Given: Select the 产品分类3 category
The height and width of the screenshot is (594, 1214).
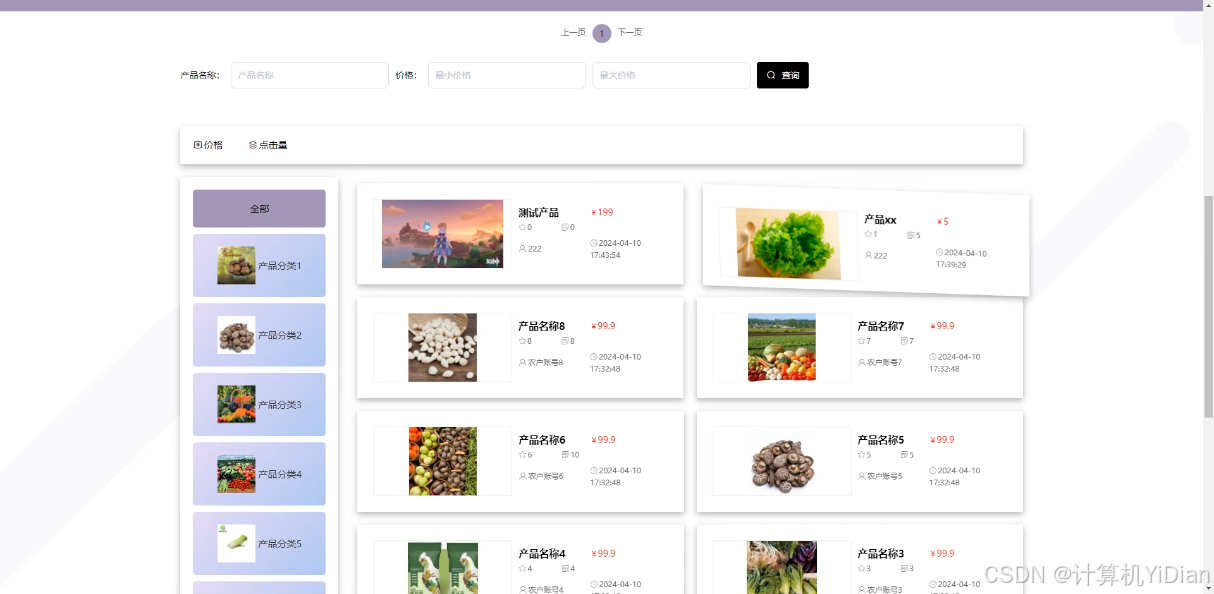Looking at the screenshot, I should tap(259, 405).
